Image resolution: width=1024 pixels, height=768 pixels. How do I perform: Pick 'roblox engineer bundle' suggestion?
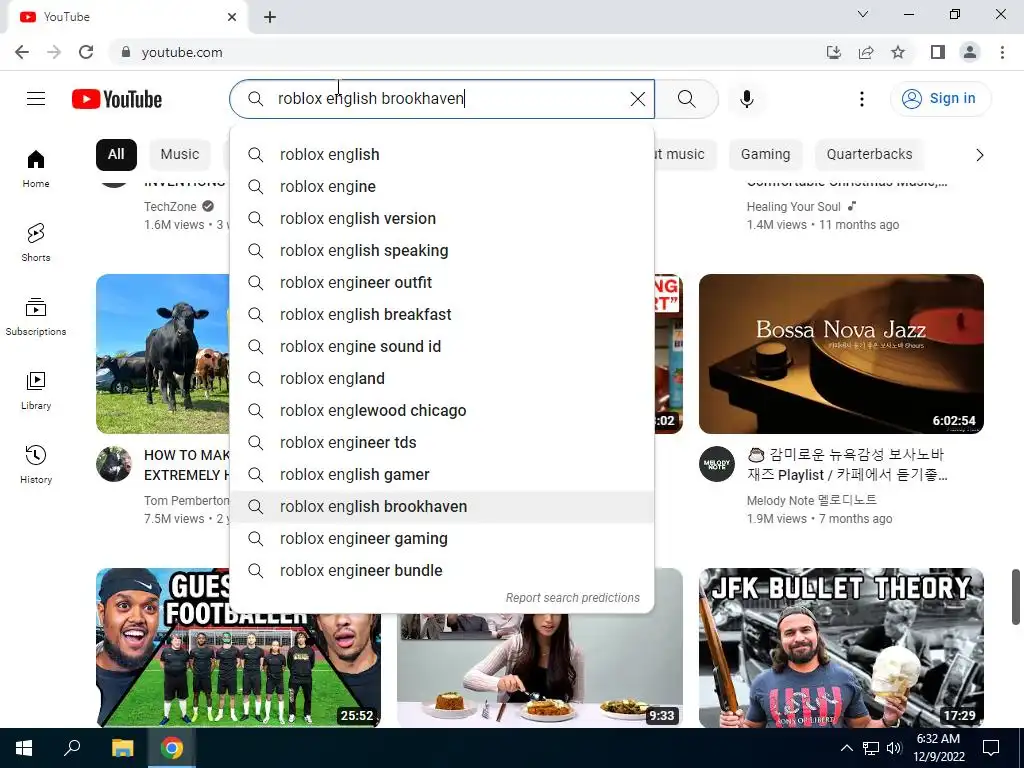click(x=442, y=571)
